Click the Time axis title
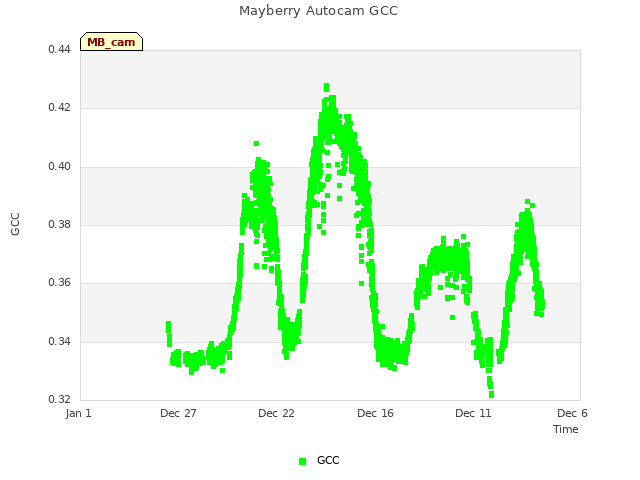 (x=566, y=429)
